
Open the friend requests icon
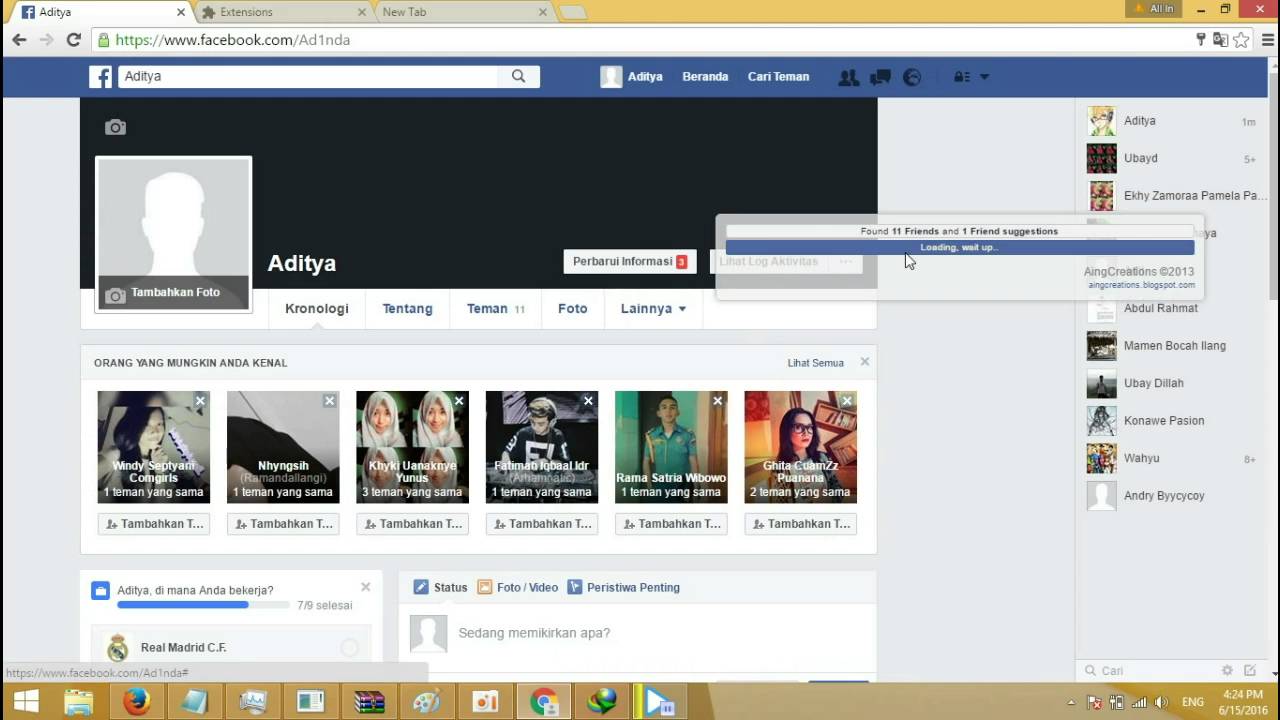pyautogui.click(x=849, y=77)
